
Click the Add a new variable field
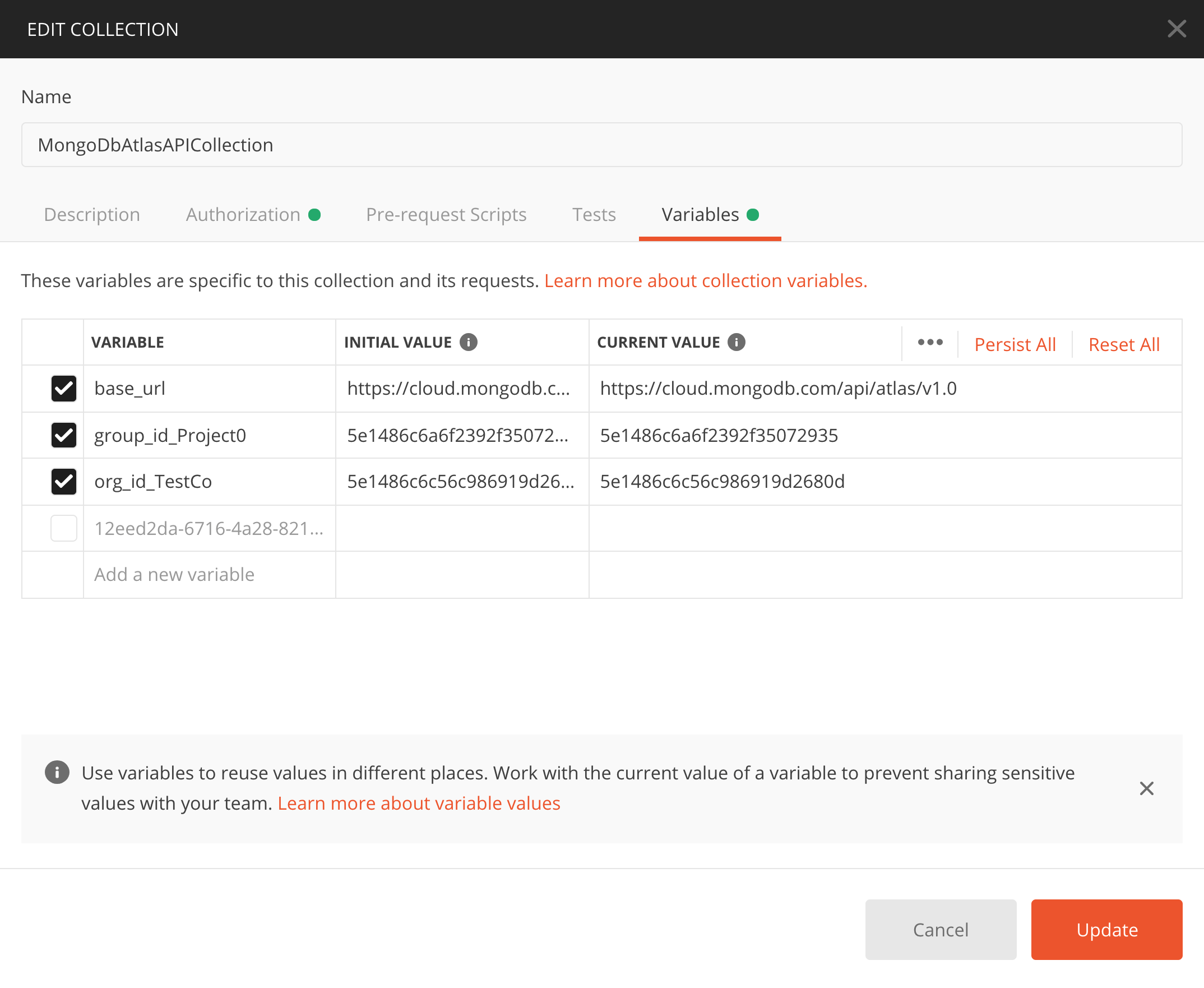click(209, 574)
